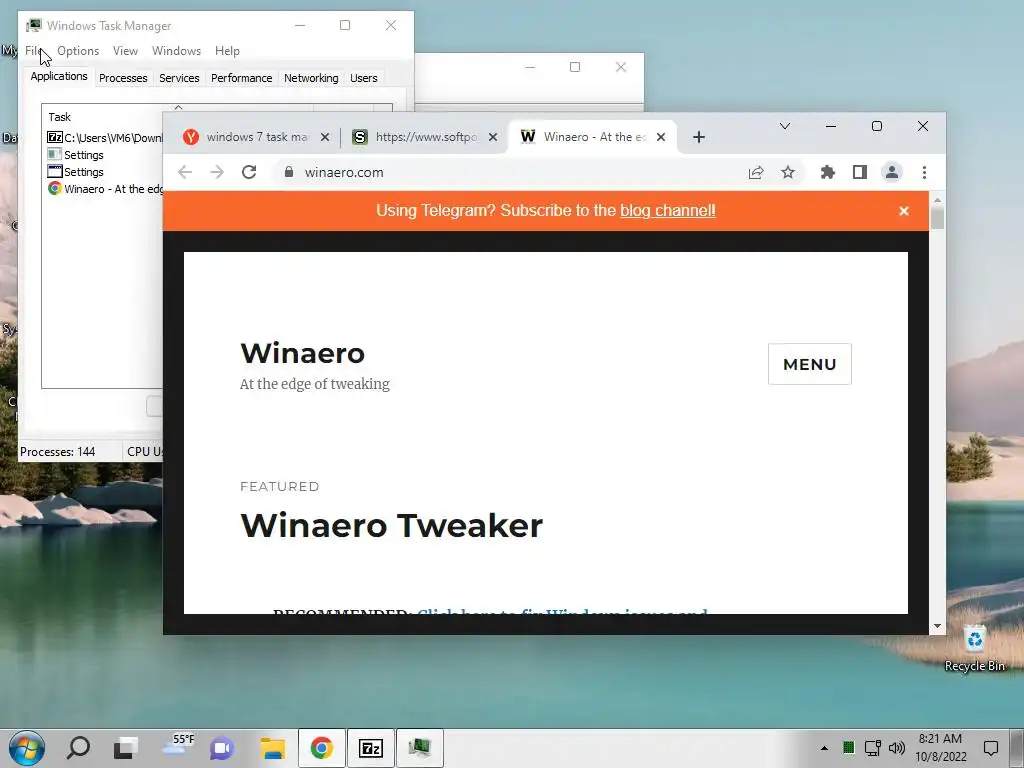
Task: Close the softpedia tab
Action: point(493,137)
